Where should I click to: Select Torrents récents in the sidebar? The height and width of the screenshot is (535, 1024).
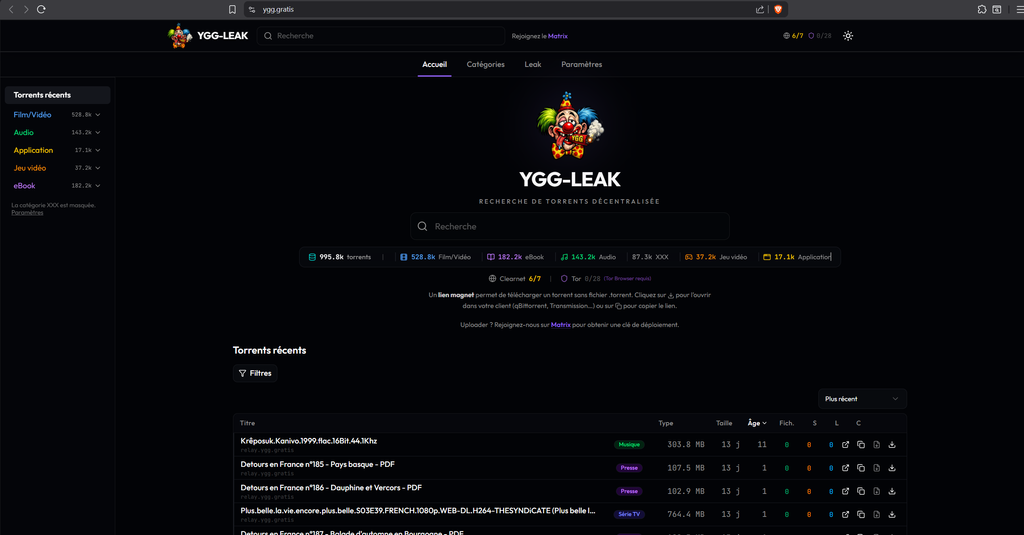(57, 95)
